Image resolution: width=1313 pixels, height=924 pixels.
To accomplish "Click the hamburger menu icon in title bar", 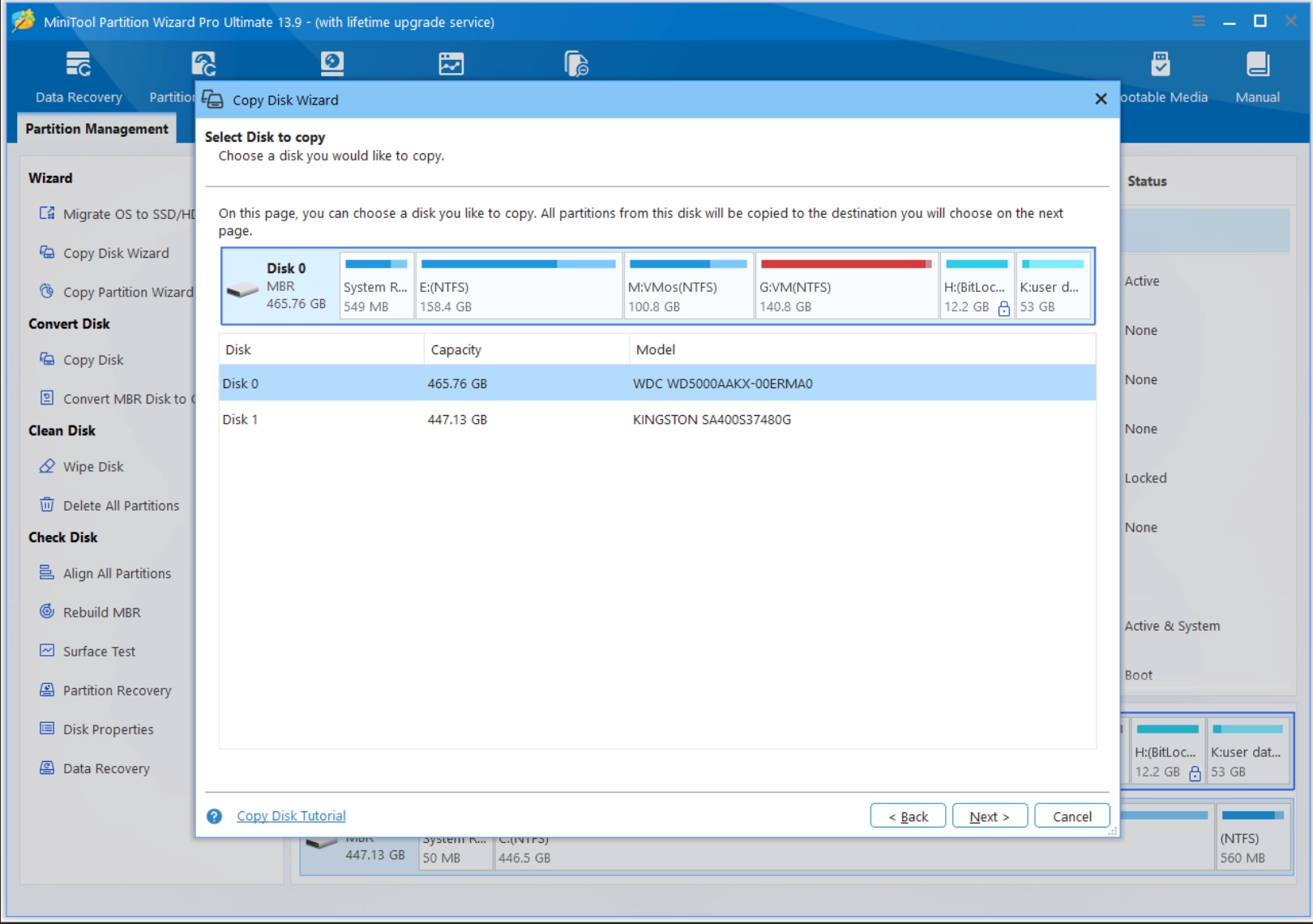I will [1199, 21].
